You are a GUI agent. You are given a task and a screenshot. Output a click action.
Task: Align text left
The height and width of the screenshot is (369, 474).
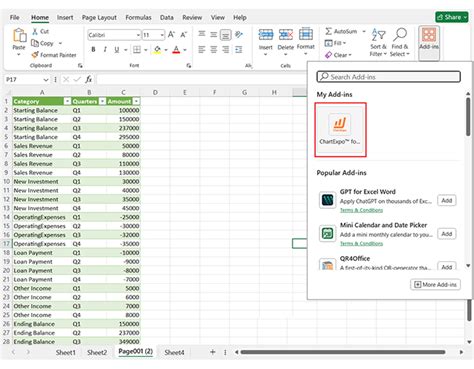(x=202, y=50)
